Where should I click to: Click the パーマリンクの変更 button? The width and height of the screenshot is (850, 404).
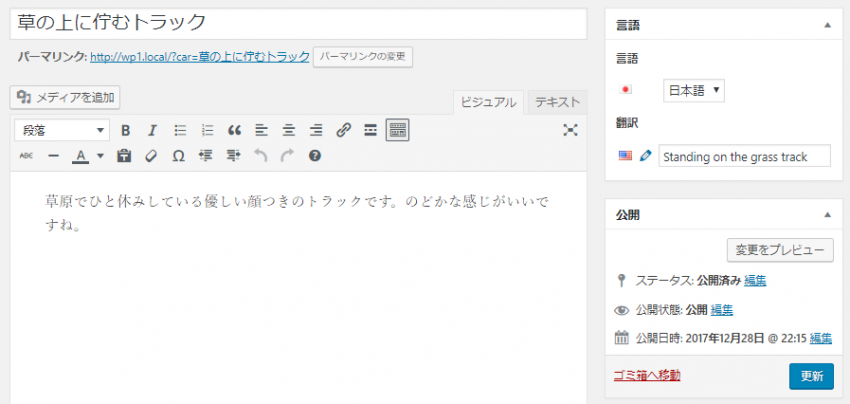click(363, 56)
